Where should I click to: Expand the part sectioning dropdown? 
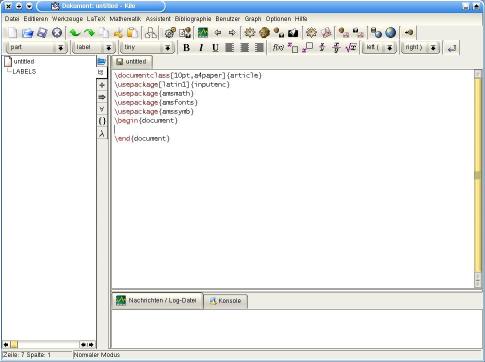coord(61,48)
